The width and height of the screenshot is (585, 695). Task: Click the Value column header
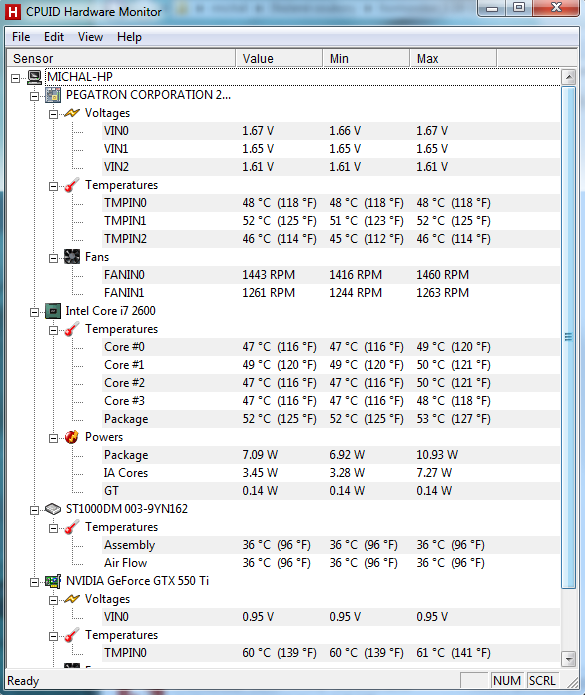(x=279, y=59)
